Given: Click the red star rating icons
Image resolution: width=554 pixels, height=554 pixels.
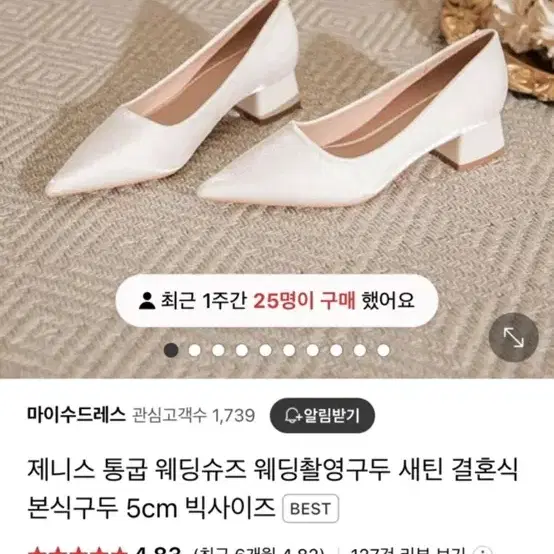Looking at the screenshot, I should coord(77,551).
